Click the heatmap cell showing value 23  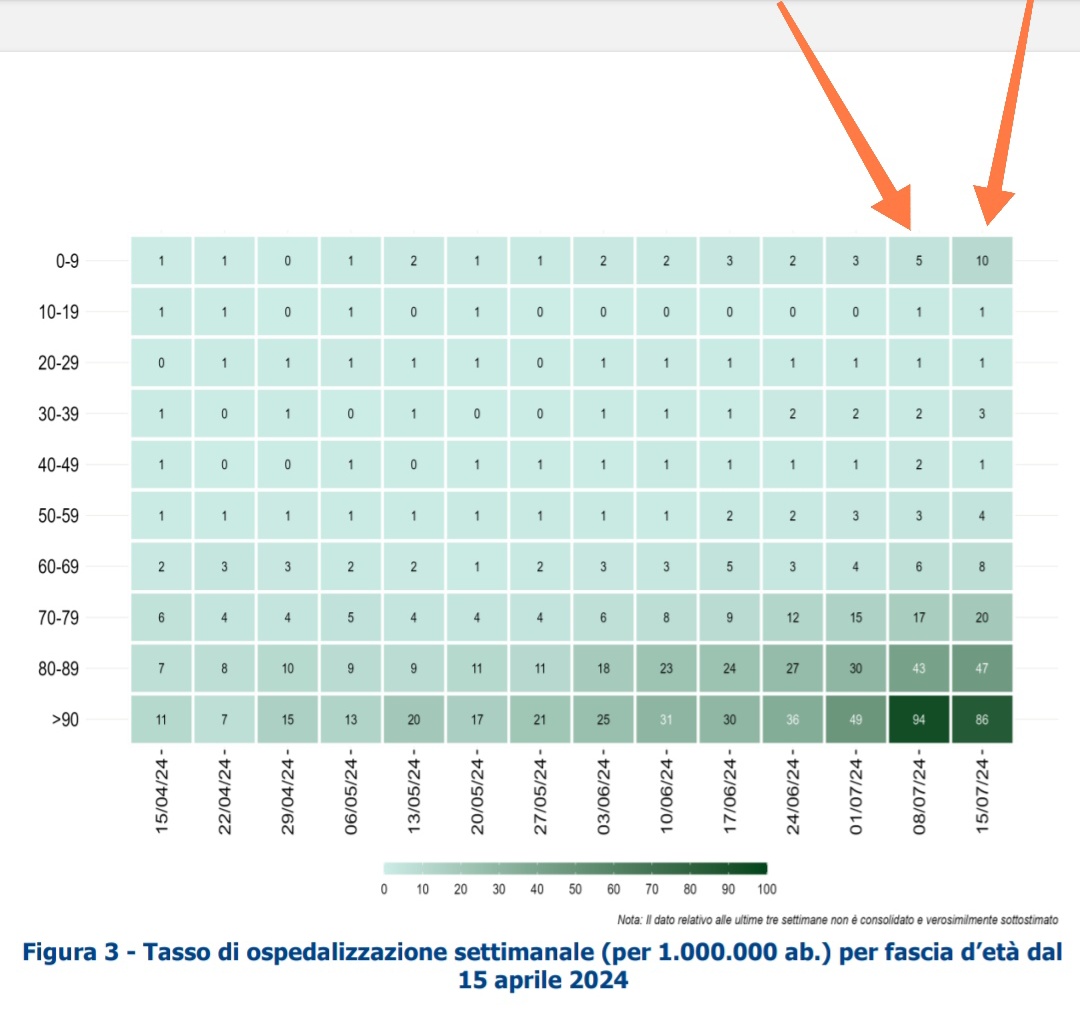[x=666, y=669]
